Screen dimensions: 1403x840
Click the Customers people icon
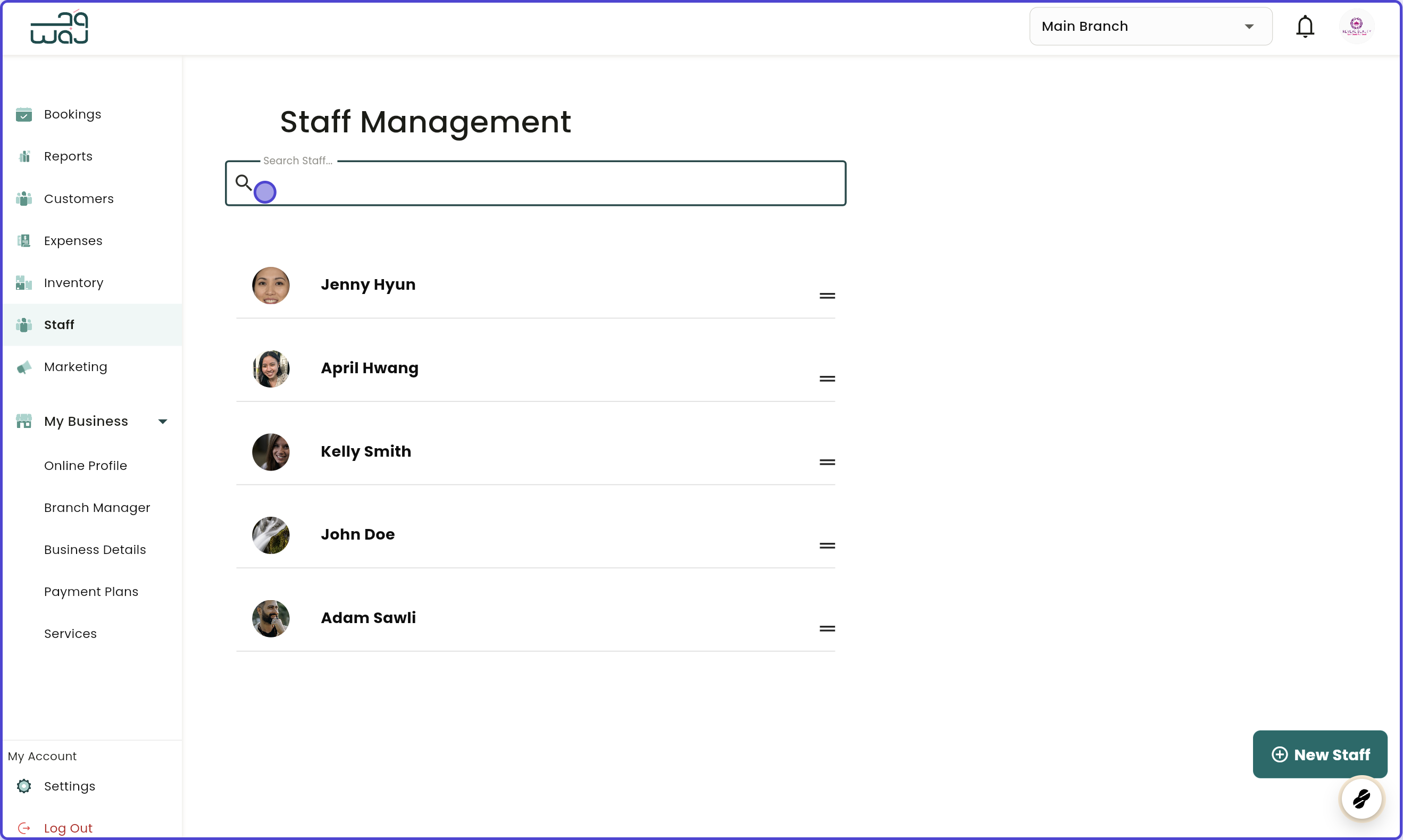(24, 199)
